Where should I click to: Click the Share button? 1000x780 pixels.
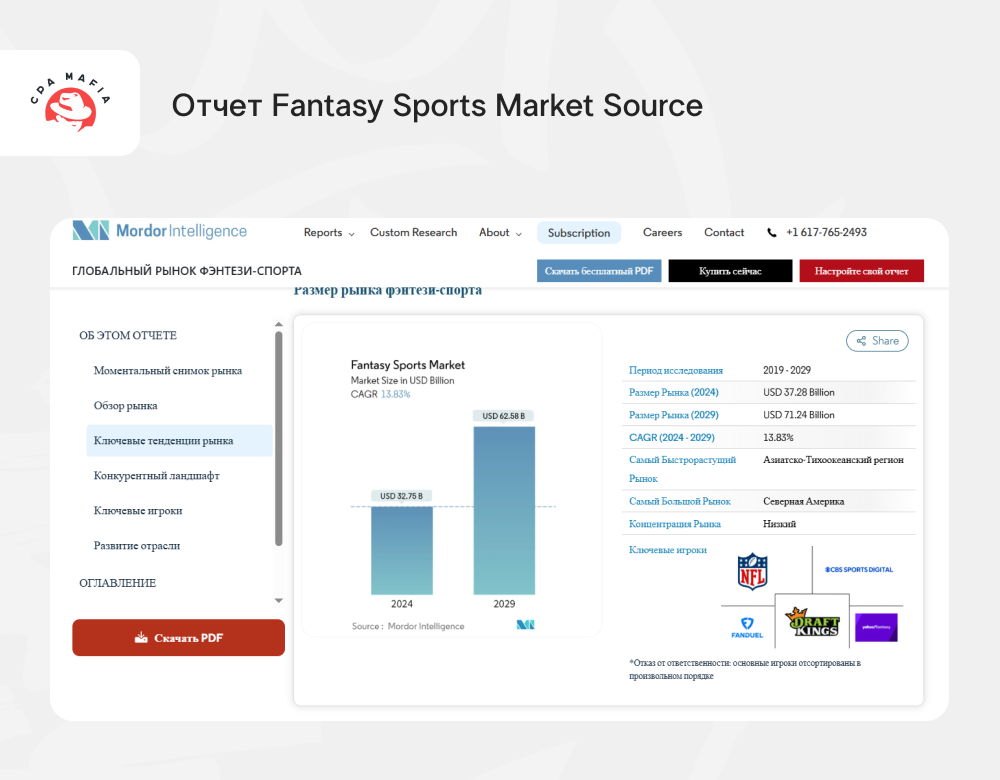(877, 341)
